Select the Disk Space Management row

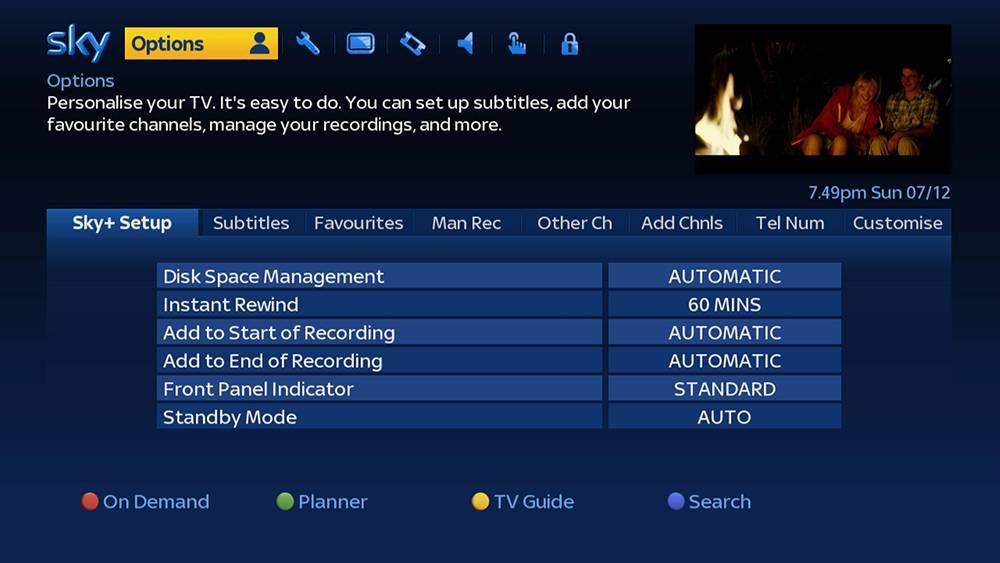[x=379, y=276]
